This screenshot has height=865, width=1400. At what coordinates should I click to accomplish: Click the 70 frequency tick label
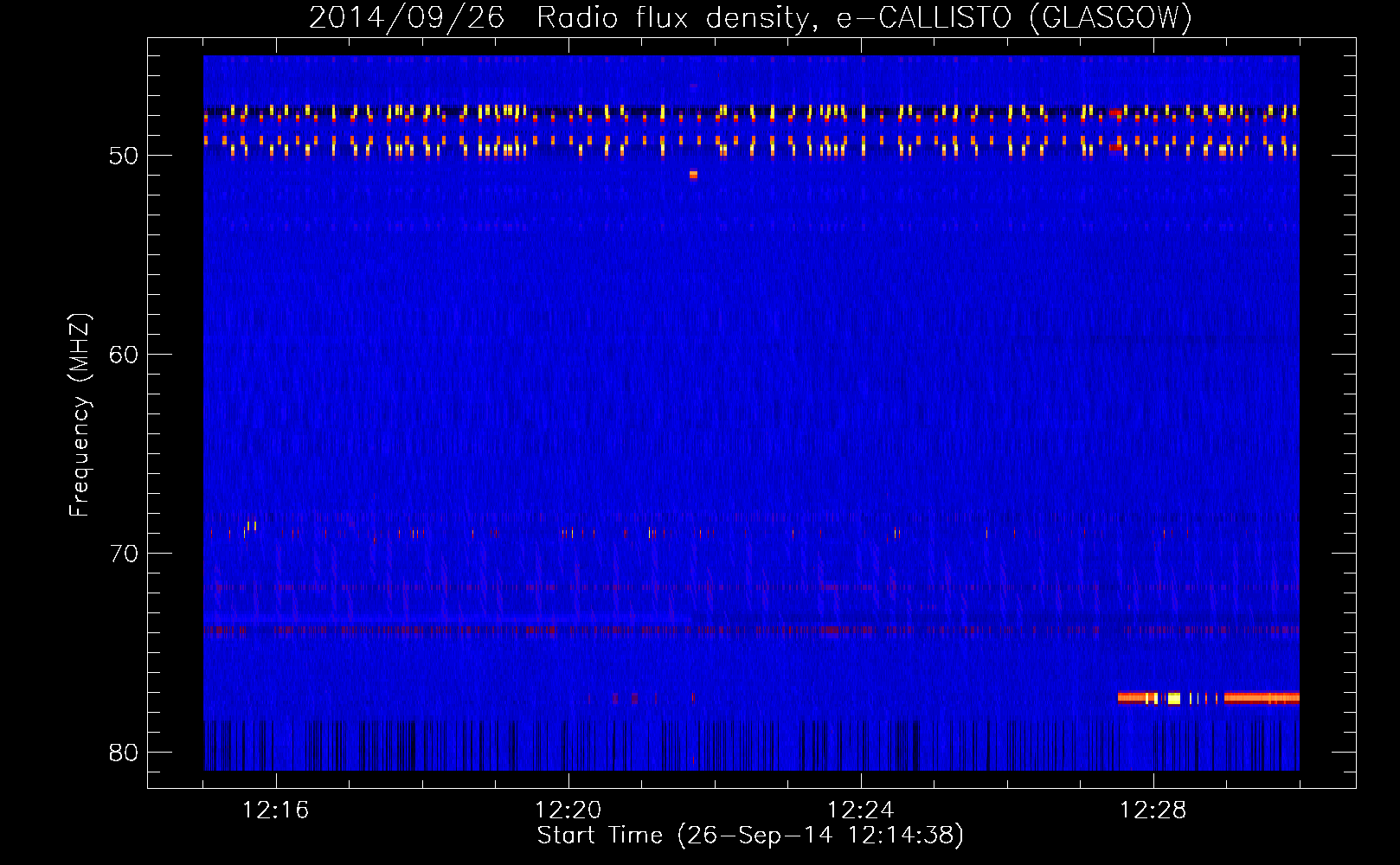coord(124,554)
